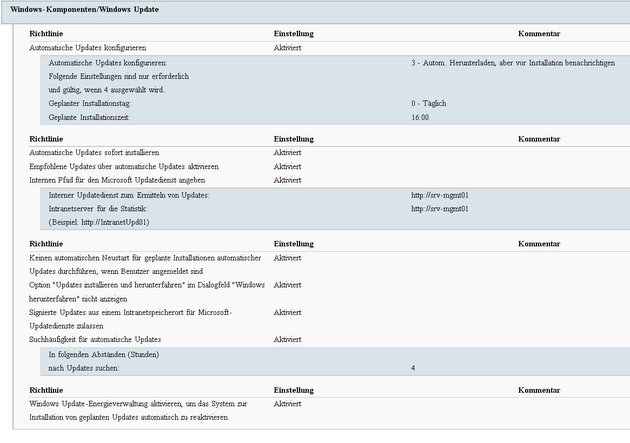
Task: Select the policy "Automatische Updates konfigurieren"
Action: tap(88, 48)
